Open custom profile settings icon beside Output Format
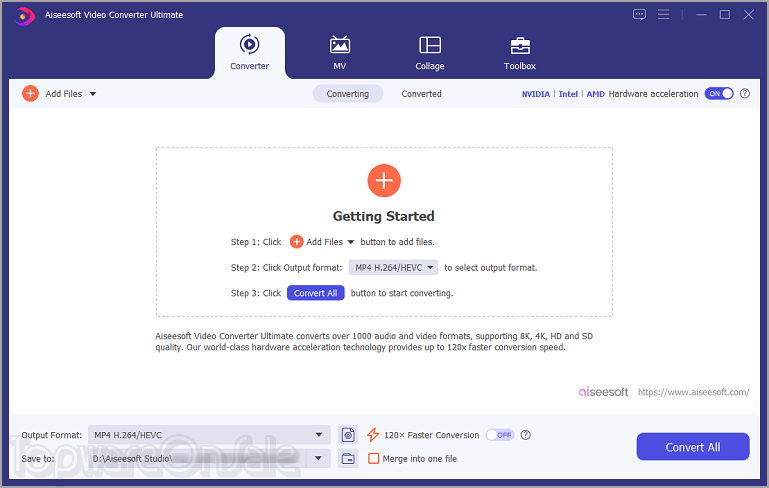 (348, 435)
